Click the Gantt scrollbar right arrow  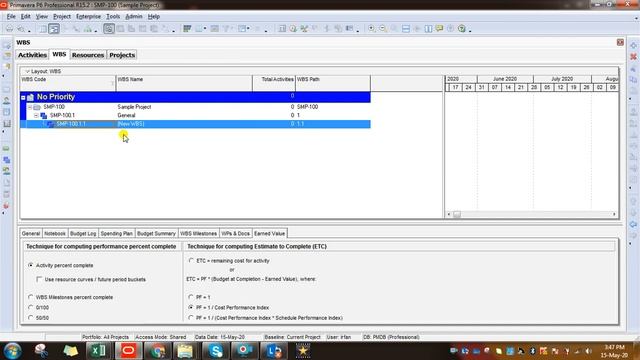coord(614,214)
